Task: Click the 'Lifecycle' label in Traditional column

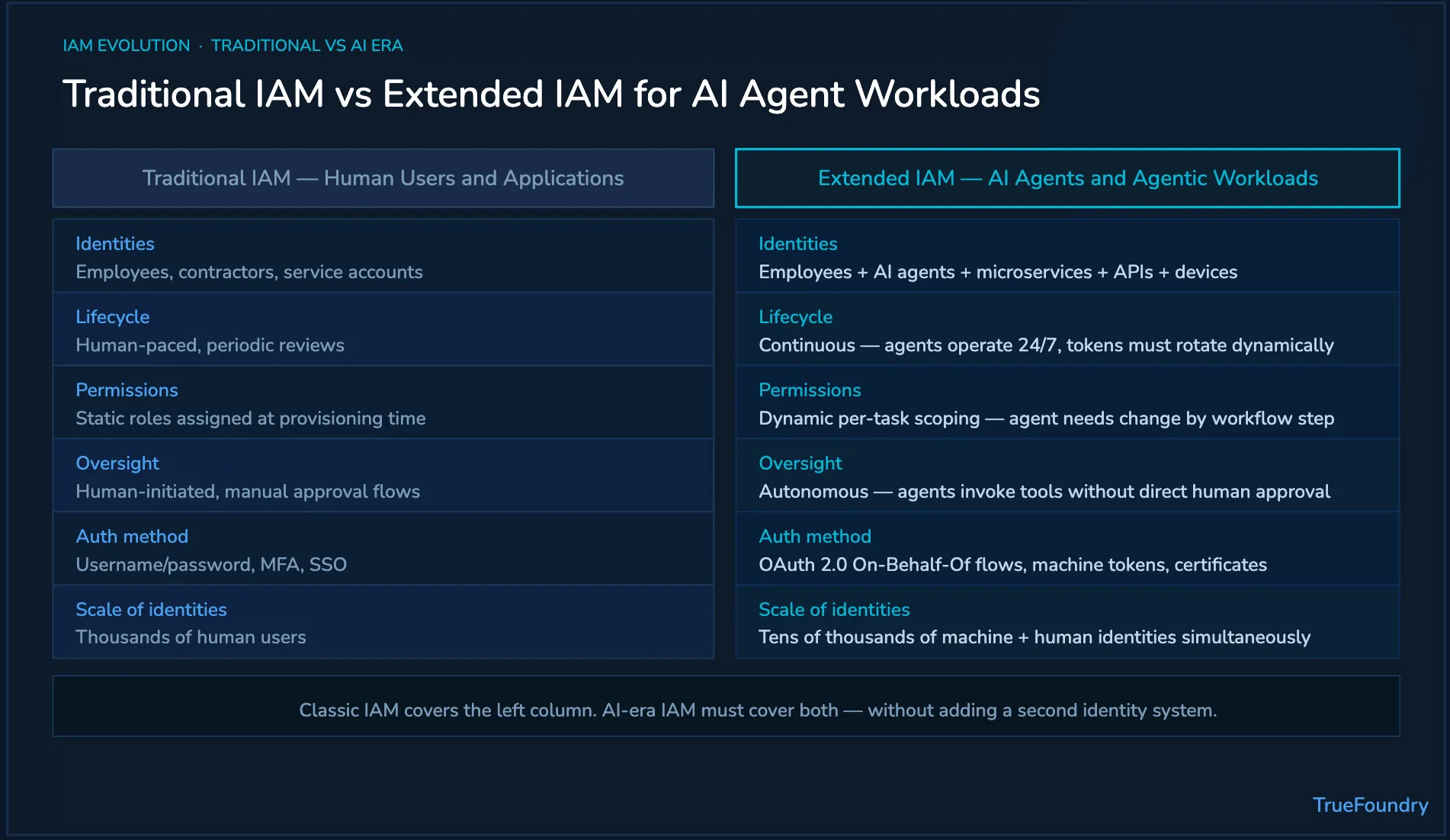Action: (x=113, y=317)
